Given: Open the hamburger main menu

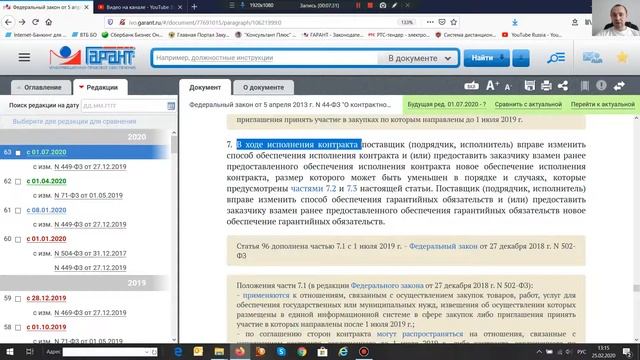Looking at the screenshot, I should [x=24, y=57].
